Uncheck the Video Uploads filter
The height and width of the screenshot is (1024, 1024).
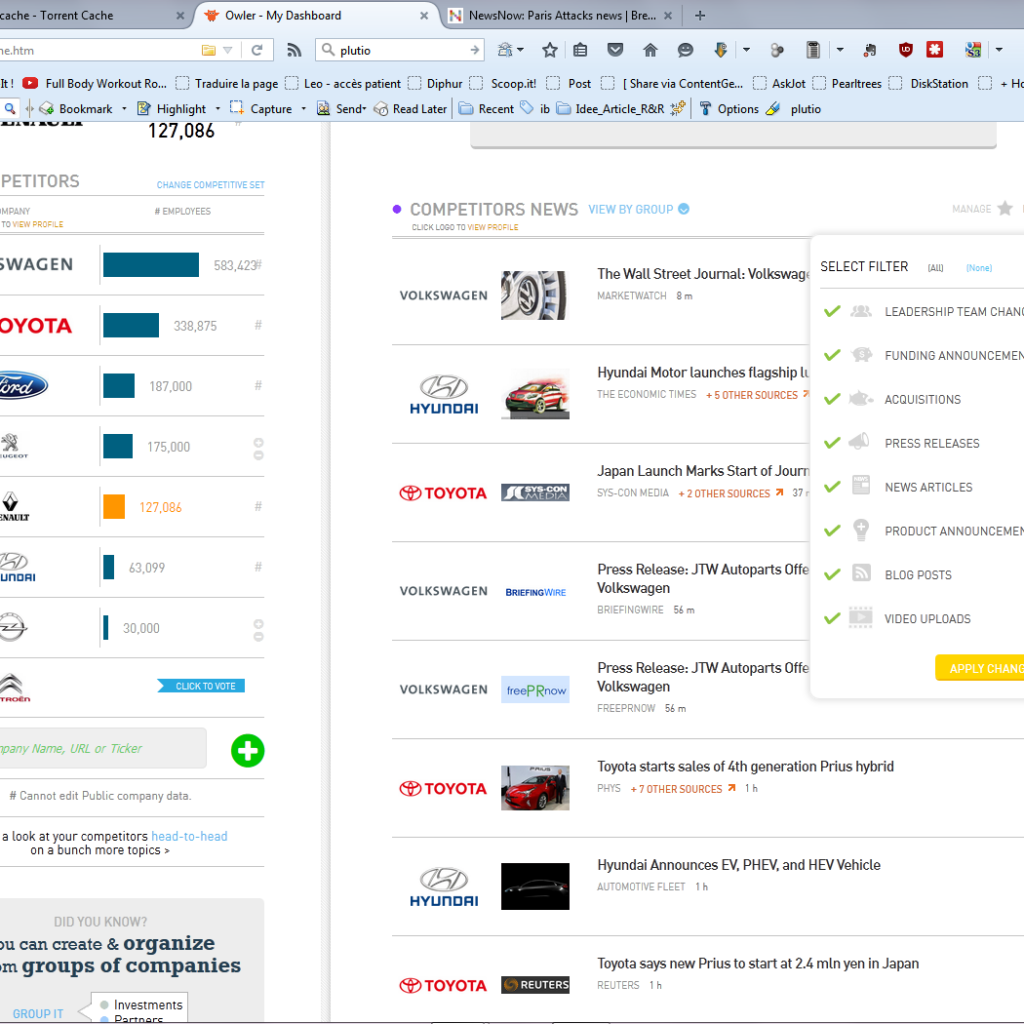832,618
